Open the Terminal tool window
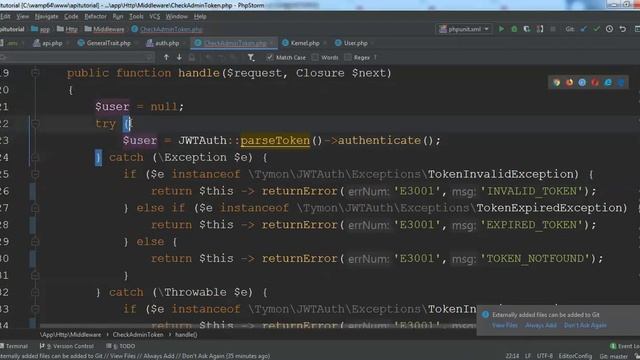The height and width of the screenshot is (360, 640). pyautogui.click(x=14, y=346)
